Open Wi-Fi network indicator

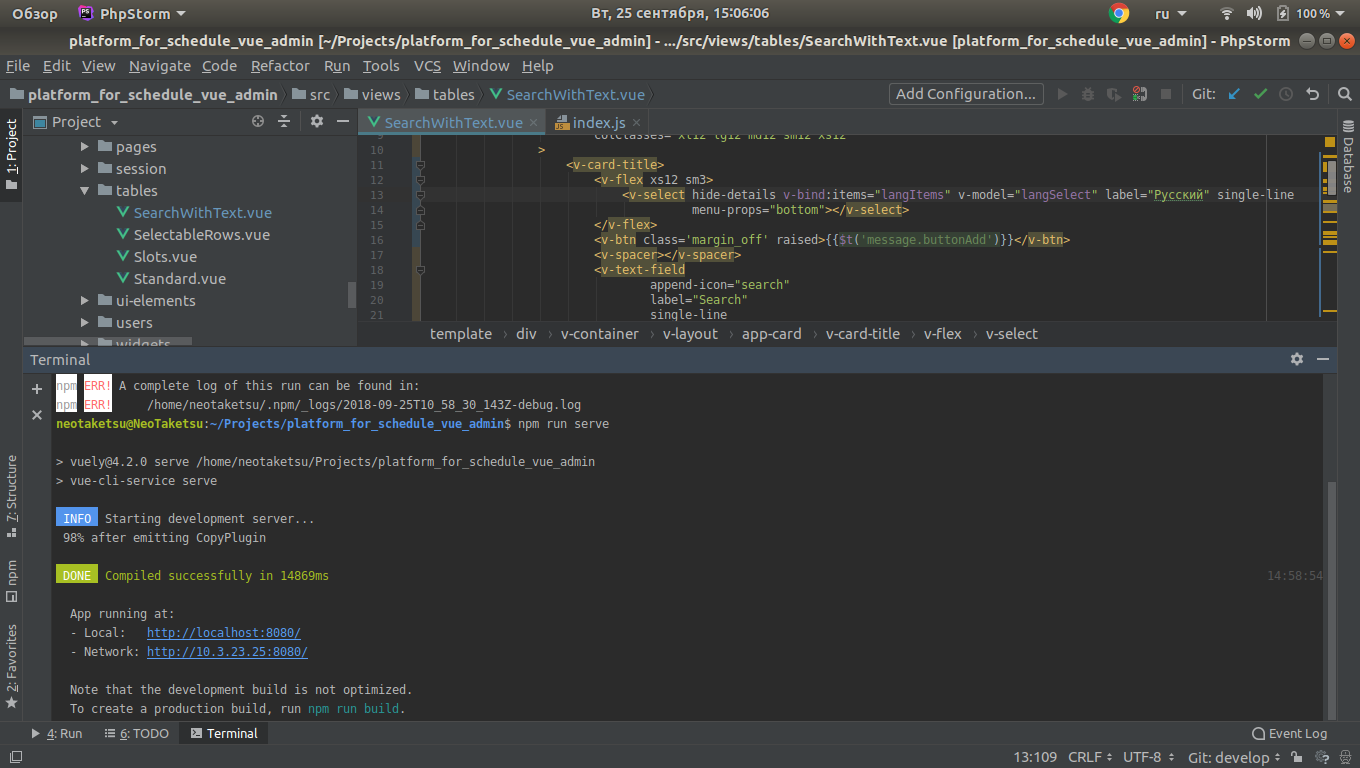[1227, 13]
